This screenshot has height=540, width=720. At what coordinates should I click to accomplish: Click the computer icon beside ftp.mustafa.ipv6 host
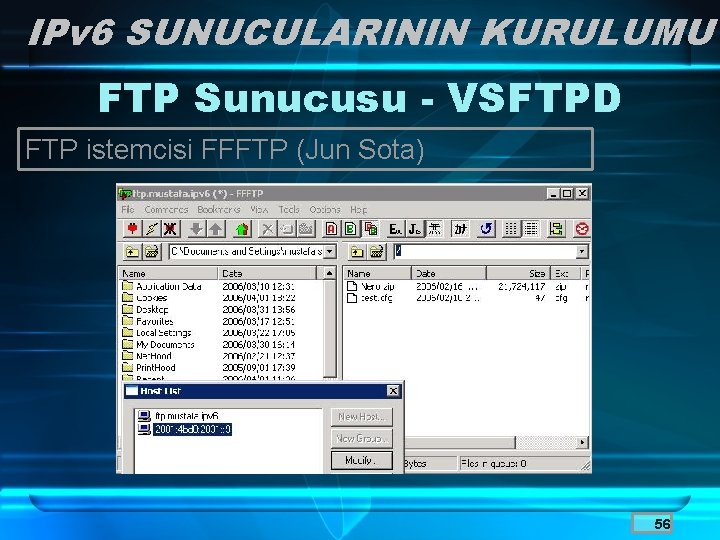coord(144,416)
